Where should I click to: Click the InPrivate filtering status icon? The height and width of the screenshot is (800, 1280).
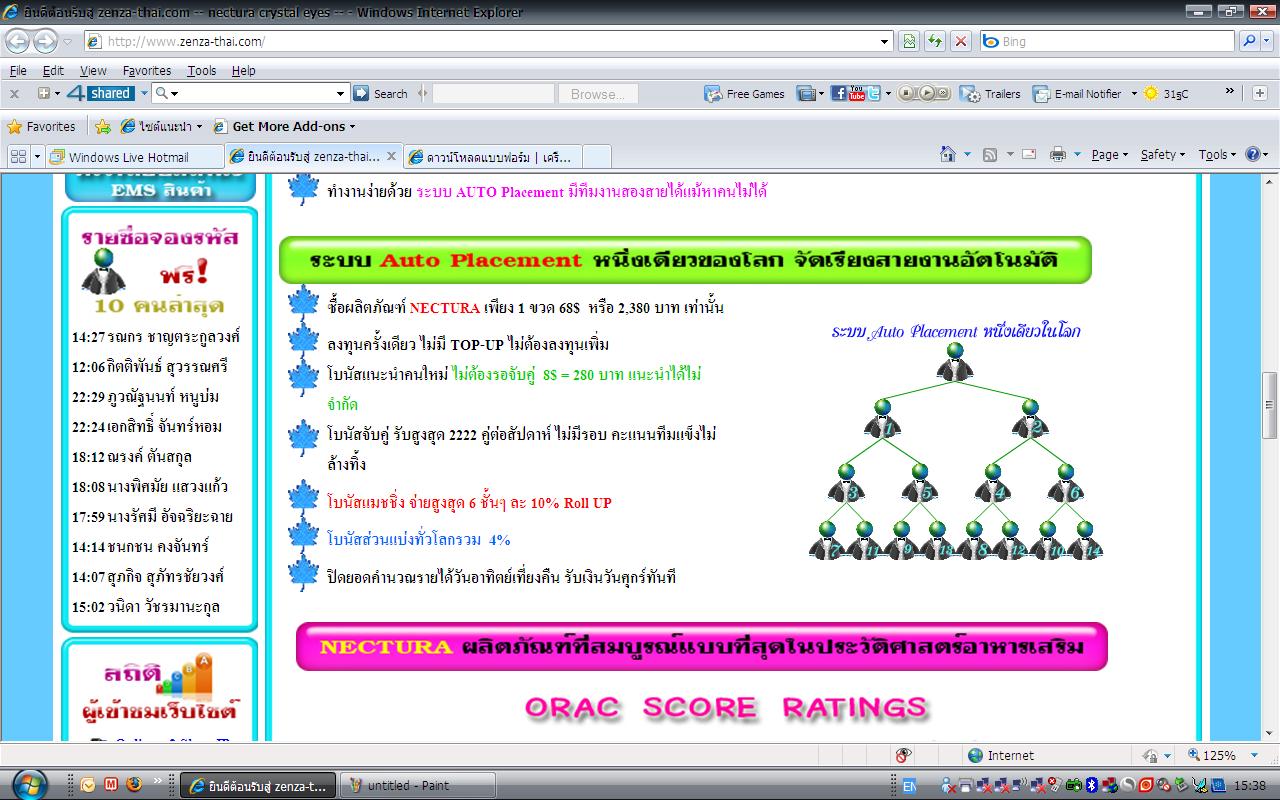click(x=903, y=755)
